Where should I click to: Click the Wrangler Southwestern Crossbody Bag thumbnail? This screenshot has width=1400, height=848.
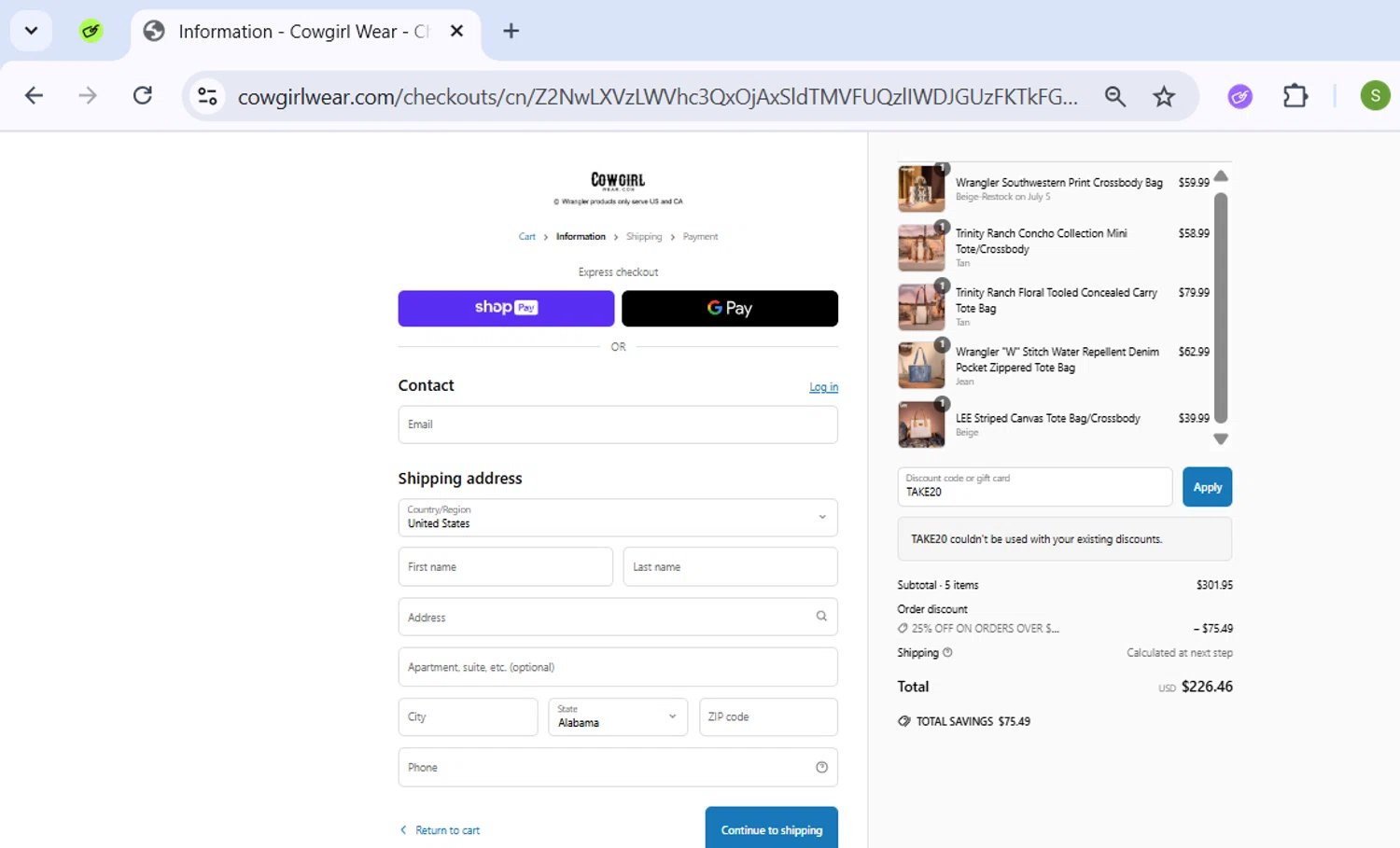(x=921, y=188)
